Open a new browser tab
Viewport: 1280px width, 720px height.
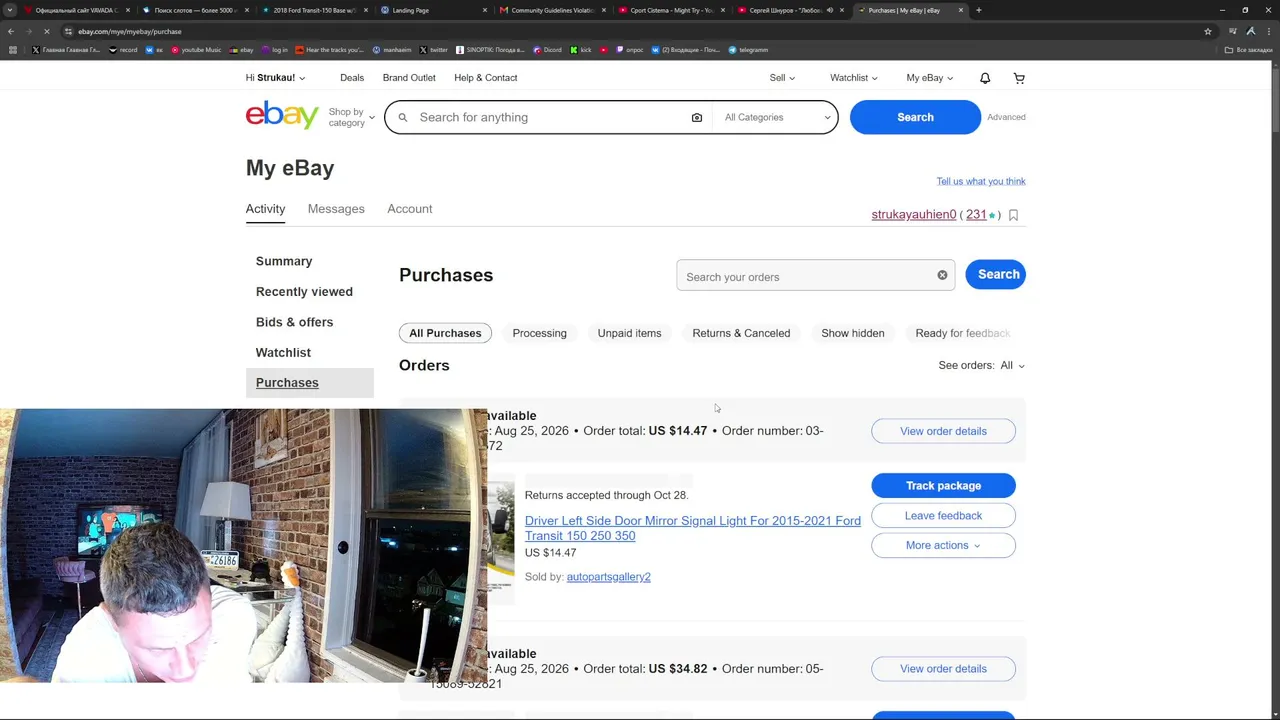pos(978,10)
